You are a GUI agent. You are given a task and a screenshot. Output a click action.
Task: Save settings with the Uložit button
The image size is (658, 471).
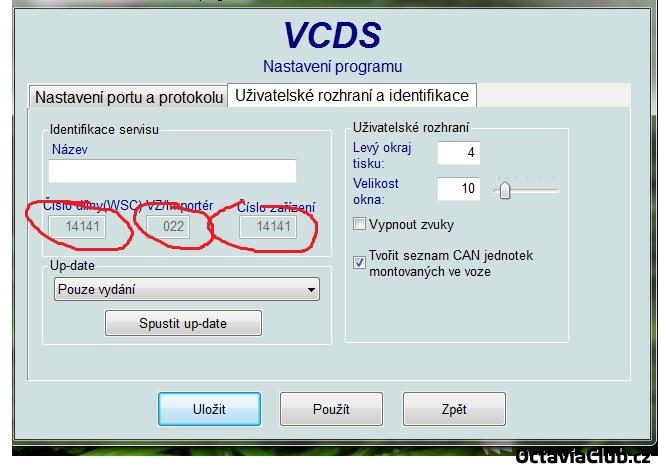[209, 409]
